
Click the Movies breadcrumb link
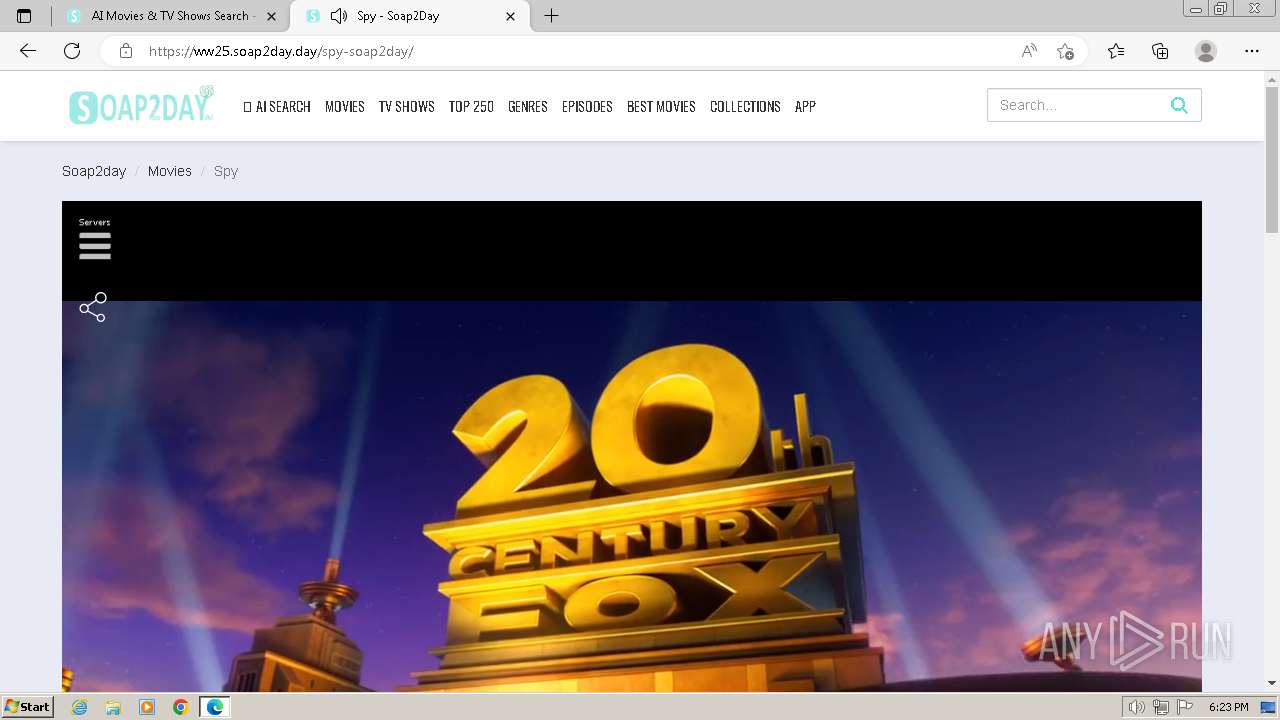[170, 171]
